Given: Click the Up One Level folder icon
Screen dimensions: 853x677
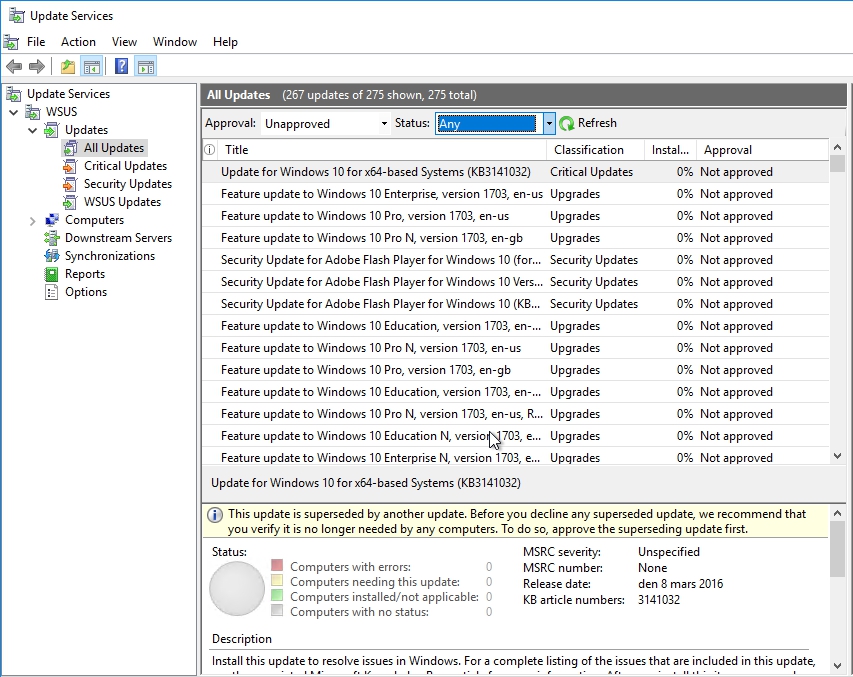Looking at the screenshot, I should tap(68, 67).
